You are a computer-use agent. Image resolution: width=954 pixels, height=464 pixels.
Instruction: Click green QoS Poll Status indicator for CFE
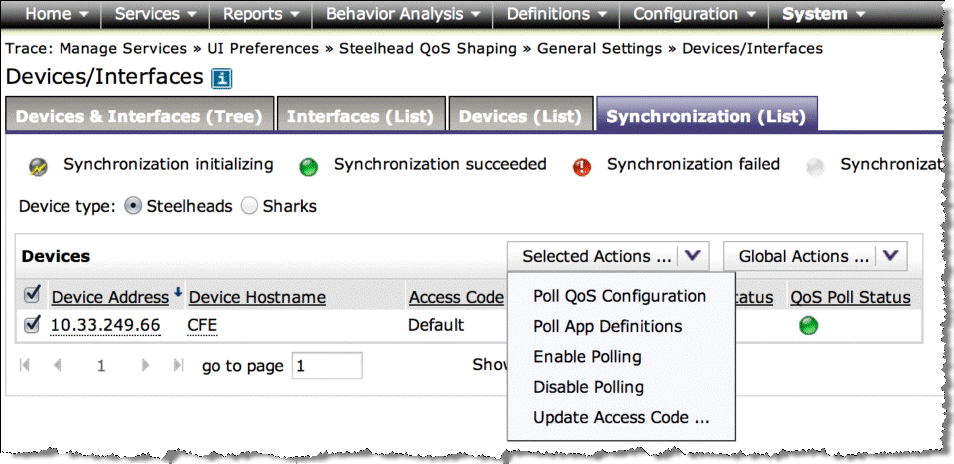[809, 326]
